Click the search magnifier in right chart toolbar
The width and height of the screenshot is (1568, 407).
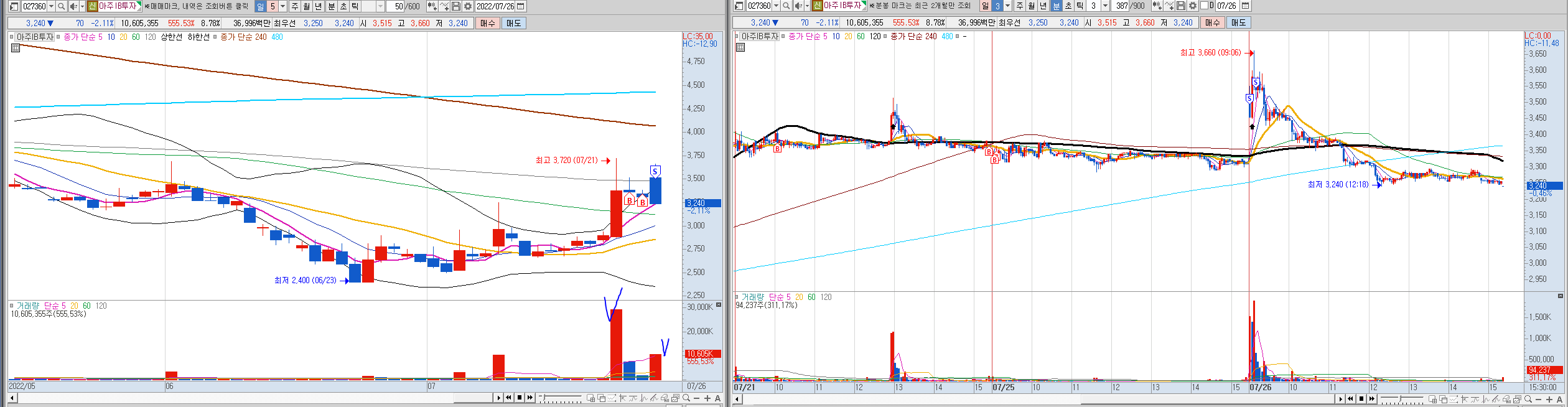click(786, 6)
